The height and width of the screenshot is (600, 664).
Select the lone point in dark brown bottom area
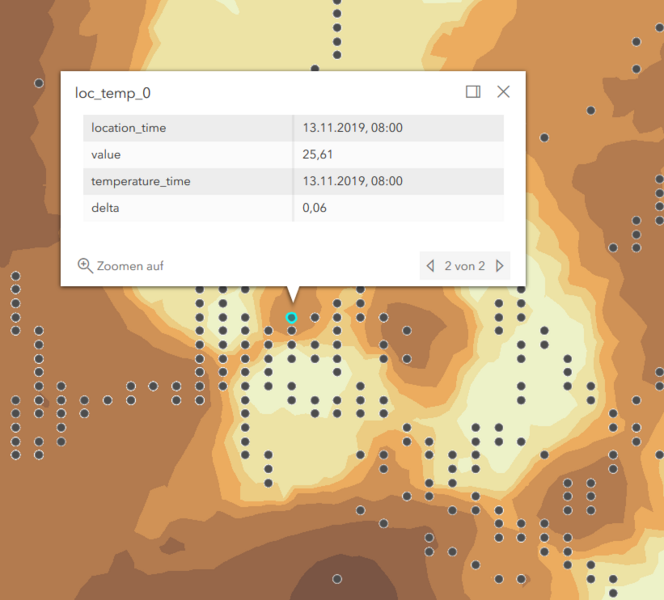click(x=337, y=578)
